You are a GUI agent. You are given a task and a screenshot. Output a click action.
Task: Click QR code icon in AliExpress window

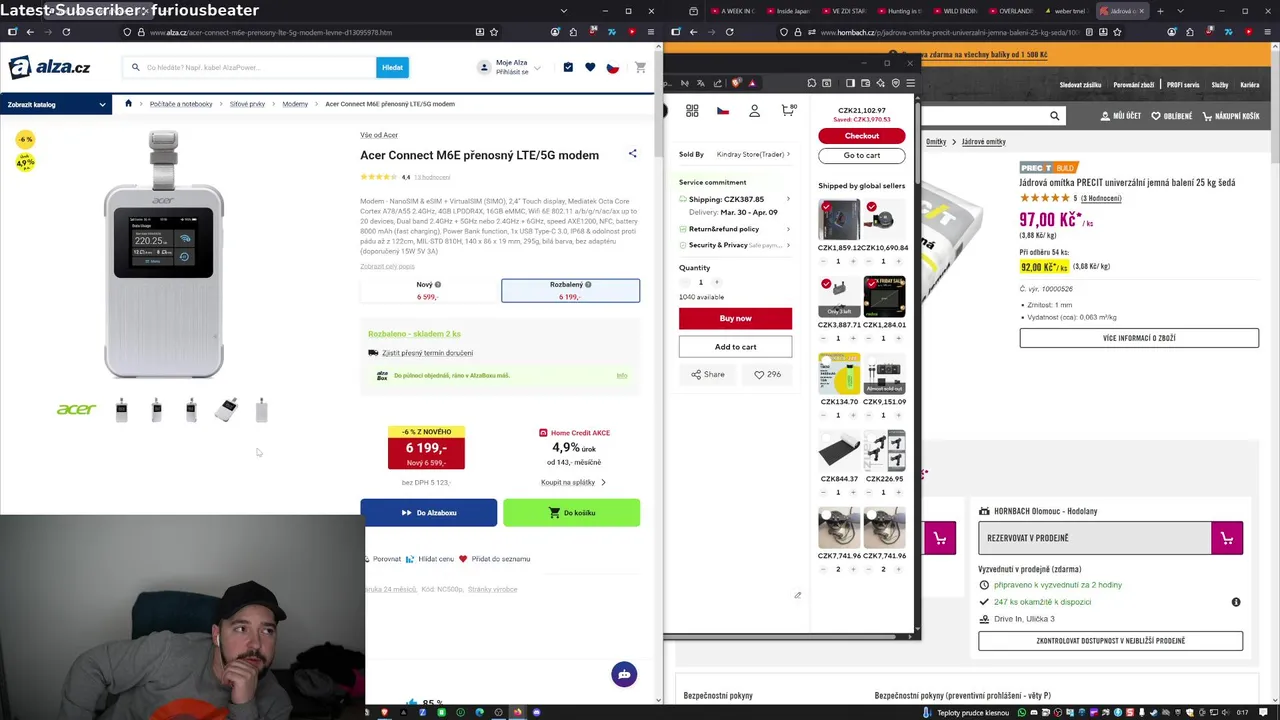tap(692, 111)
